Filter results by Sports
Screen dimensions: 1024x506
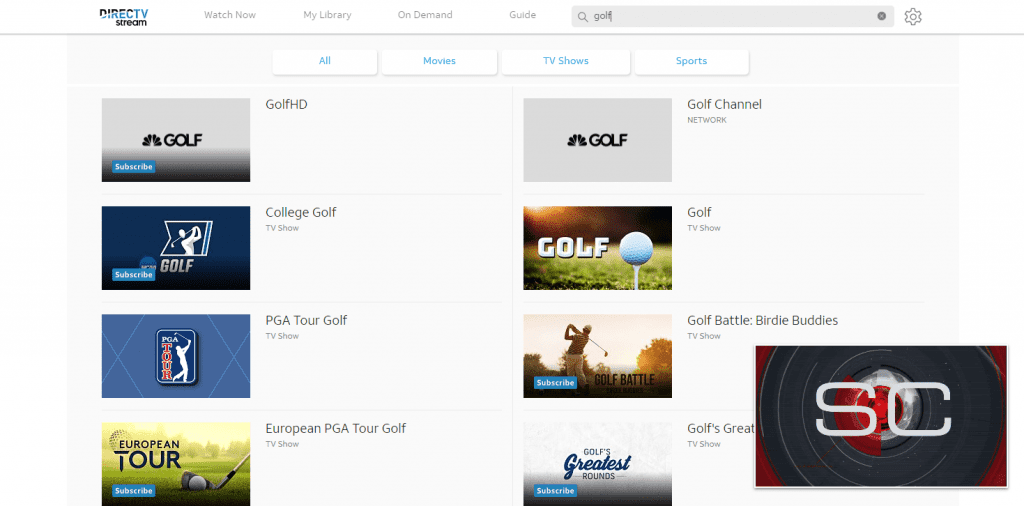(x=692, y=61)
